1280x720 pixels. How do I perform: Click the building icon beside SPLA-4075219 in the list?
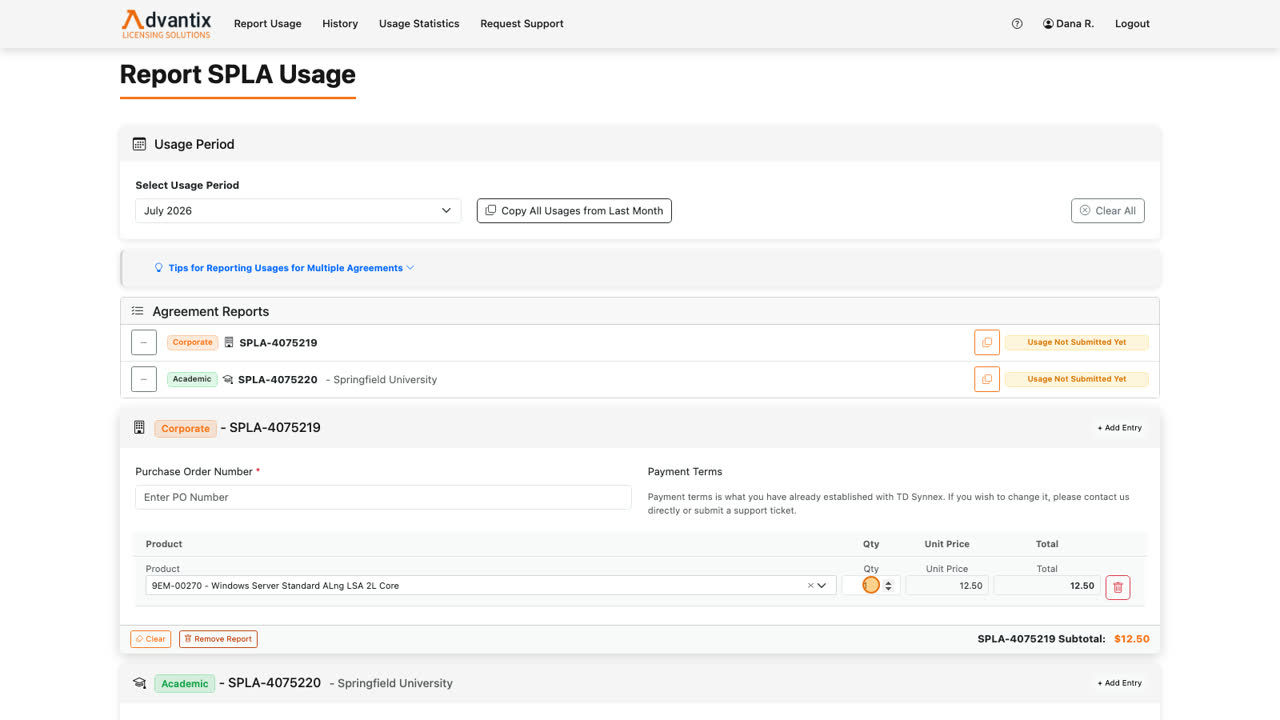pos(229,343)
